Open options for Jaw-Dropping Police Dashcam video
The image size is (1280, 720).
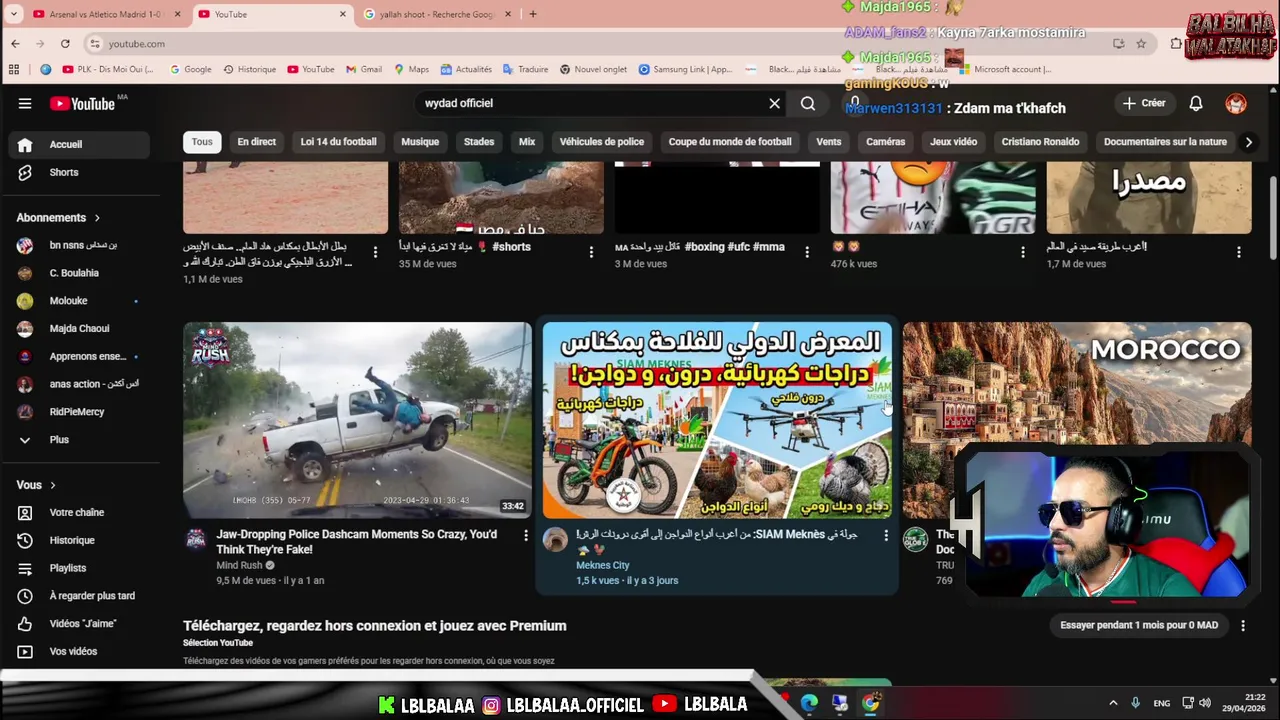click(x=526, y=536)
